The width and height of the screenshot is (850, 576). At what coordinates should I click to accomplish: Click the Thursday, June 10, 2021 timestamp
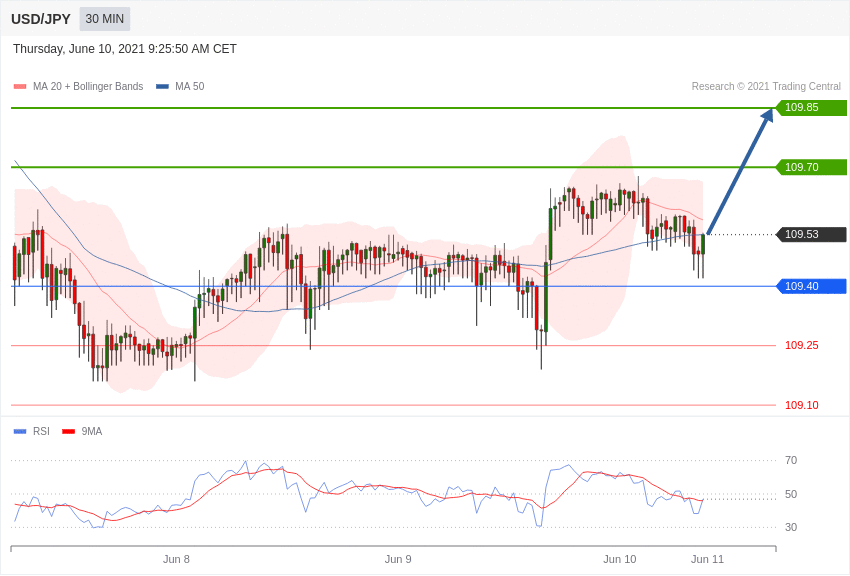point(125,49)
